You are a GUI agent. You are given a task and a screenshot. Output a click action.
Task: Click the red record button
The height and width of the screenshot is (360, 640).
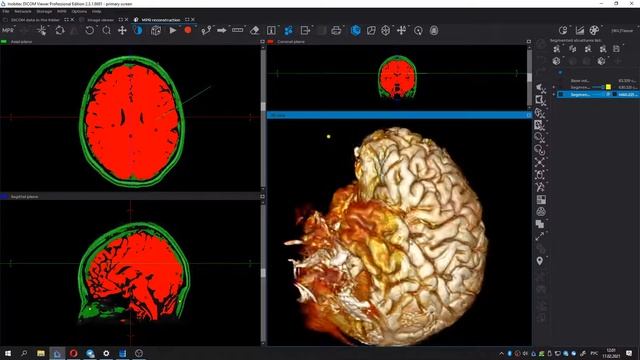tap(188, 30)
